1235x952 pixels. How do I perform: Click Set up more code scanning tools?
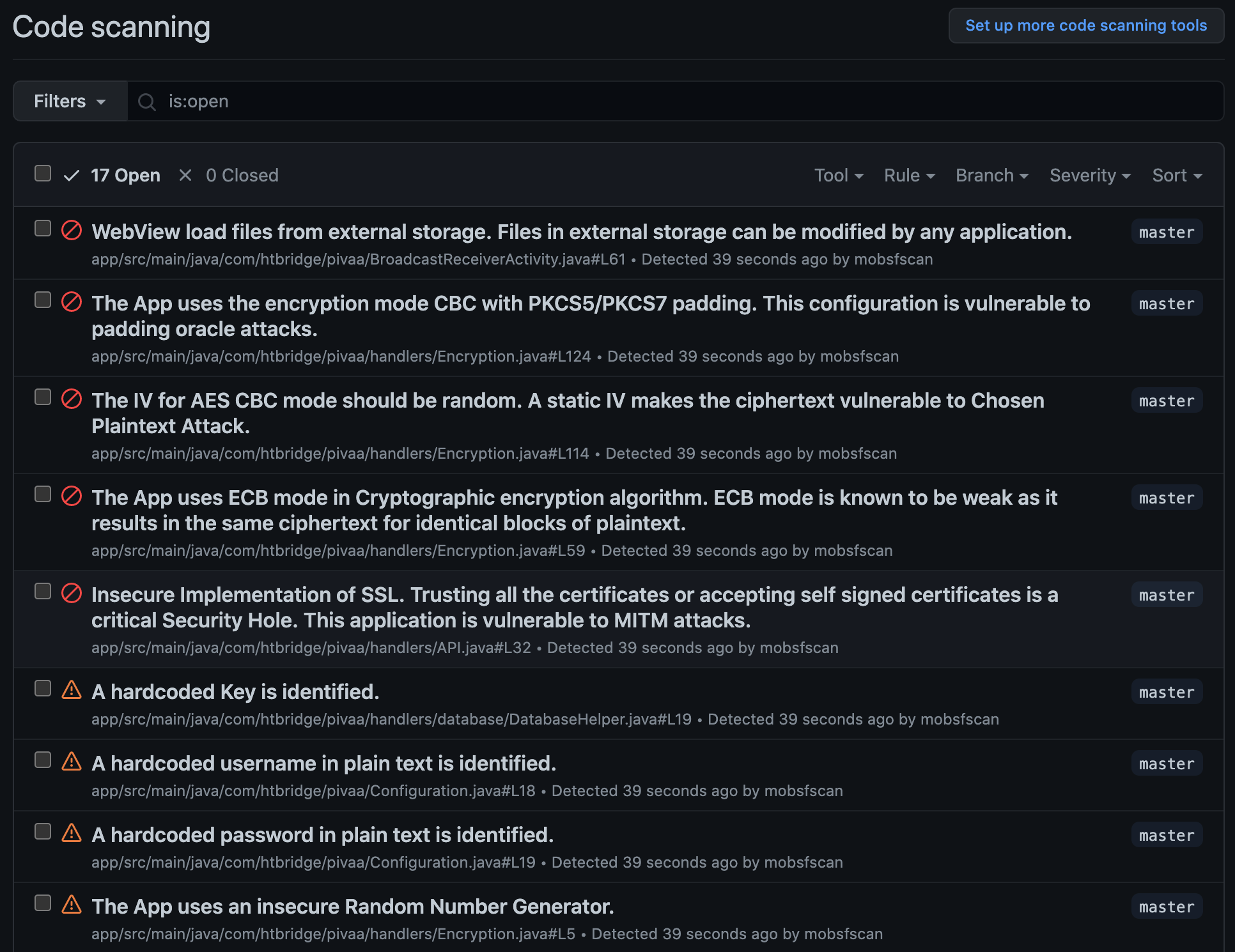click(1085, 26)
